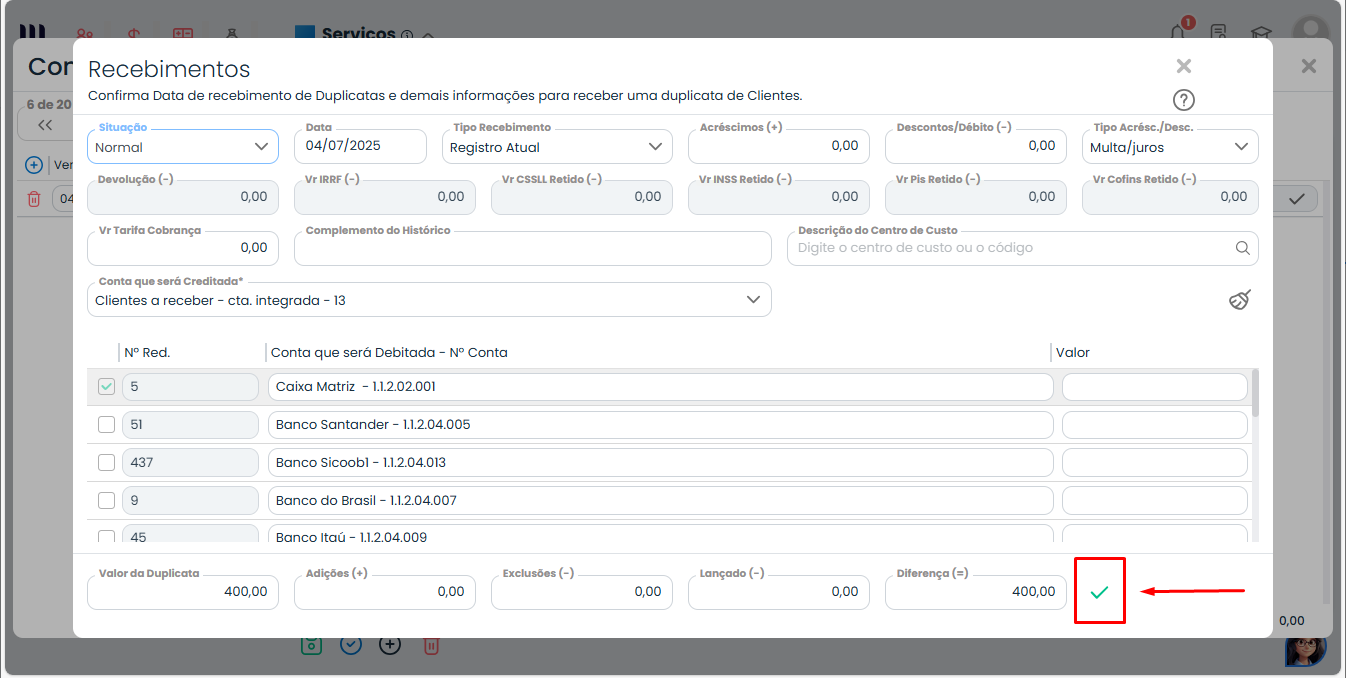Click the Valor field for Caixa Matriz
The image size is (1346, 678).
coord(1154,387)
